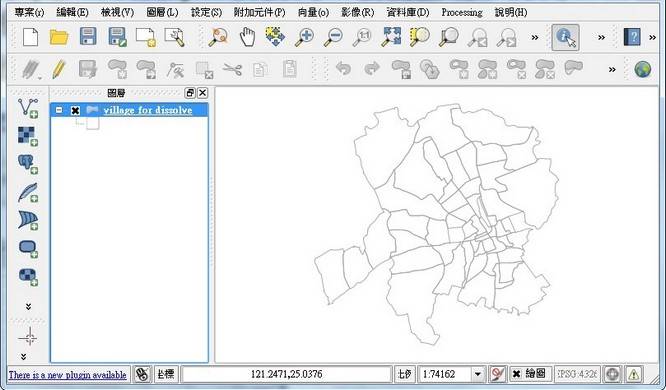Select the Zoom Out magnifier tool

(x=333, y=37)
